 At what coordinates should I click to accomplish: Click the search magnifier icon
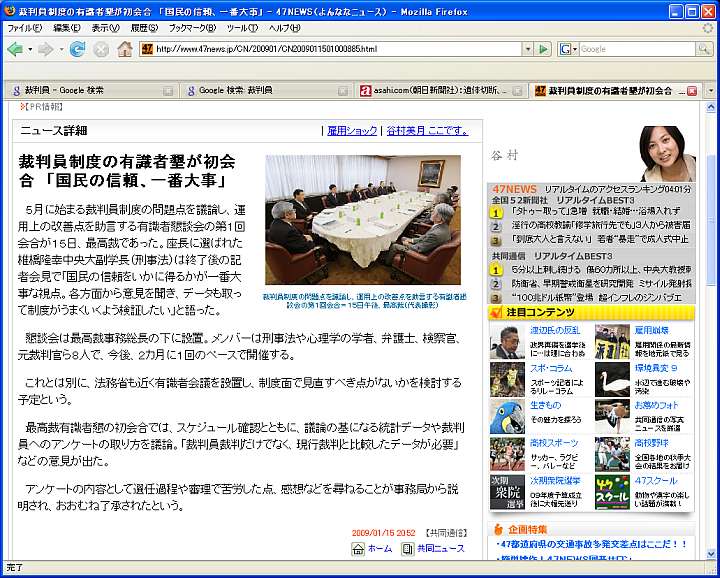pyautogui.click(x=704, y=49)
